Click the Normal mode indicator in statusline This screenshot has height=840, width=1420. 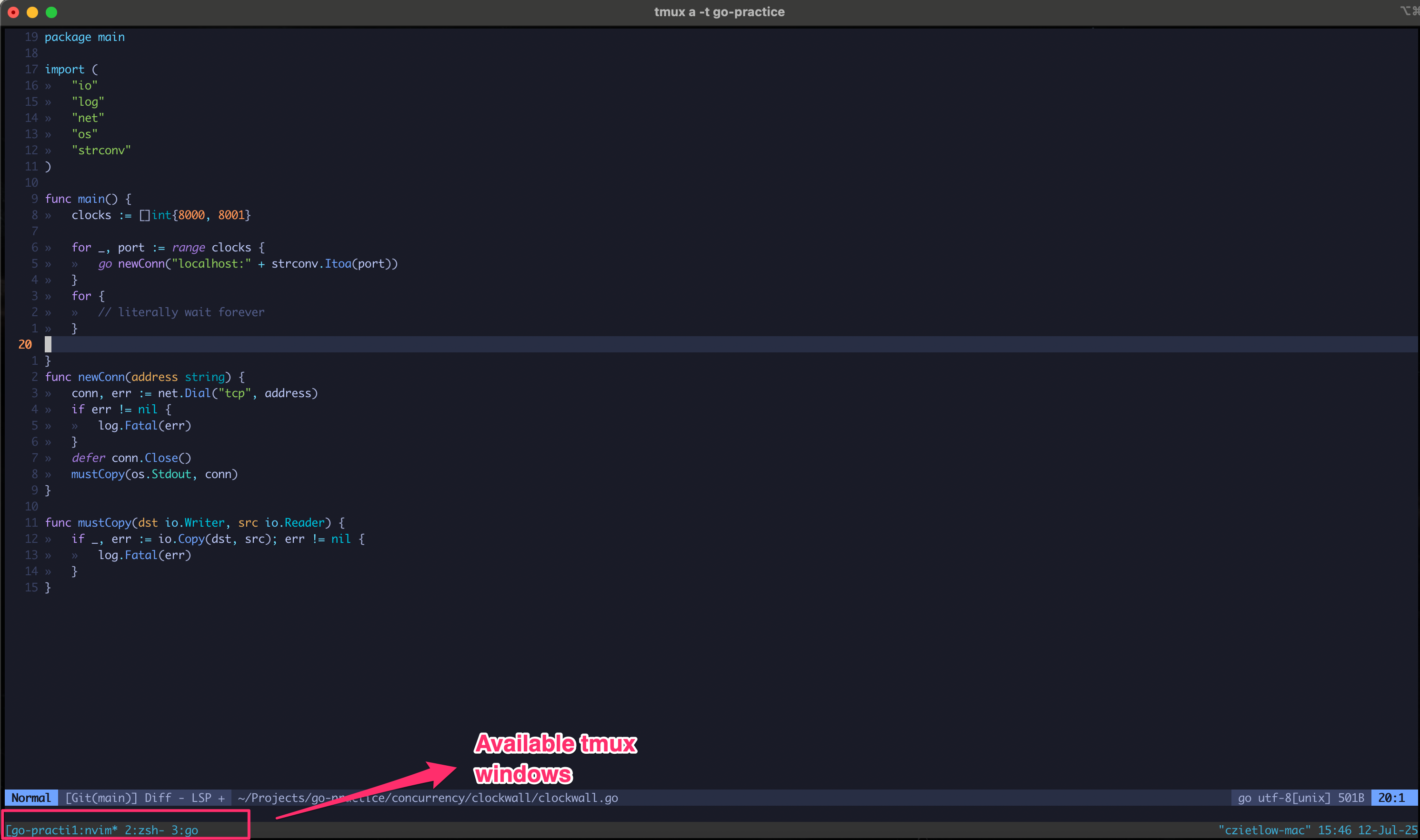[31, 798]
